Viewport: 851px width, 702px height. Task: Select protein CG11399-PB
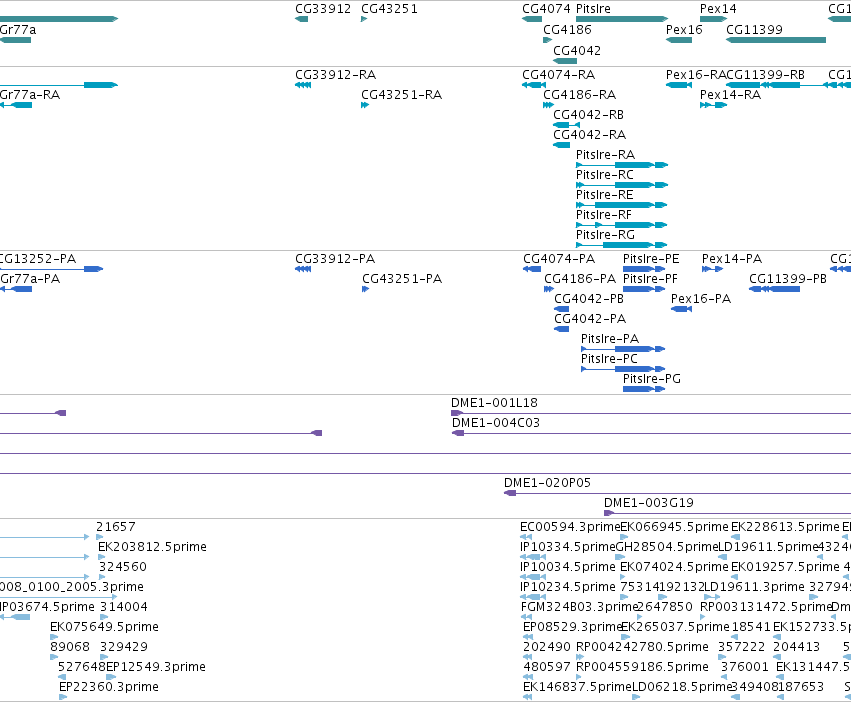pos(788,279)
